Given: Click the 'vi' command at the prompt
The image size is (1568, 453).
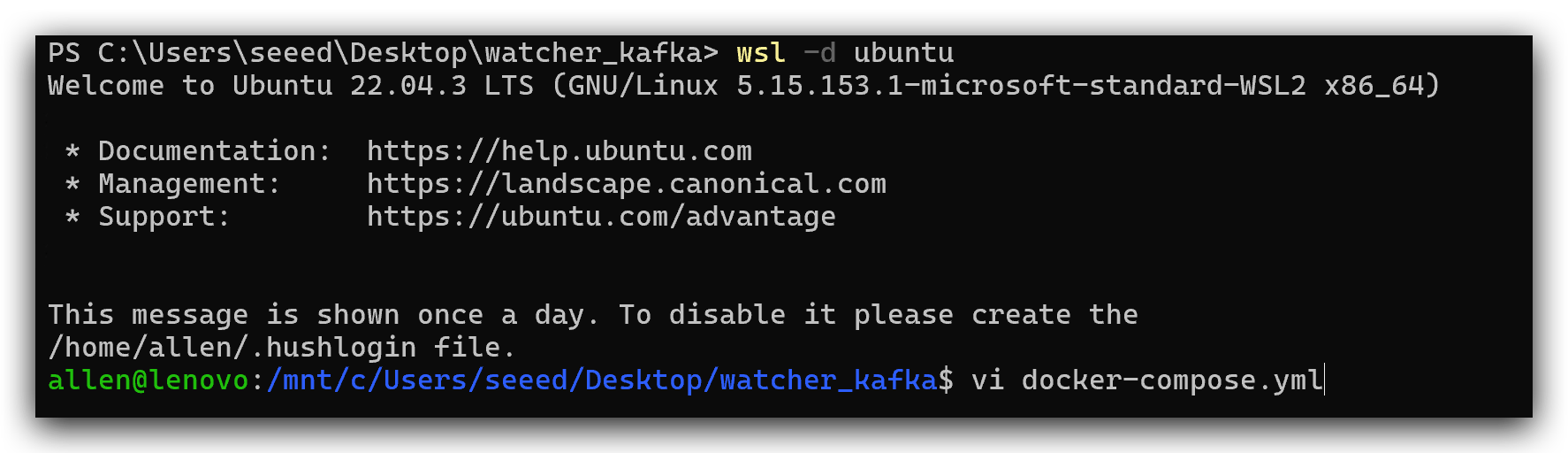Looking at the screenshot, I should point(987,380).
